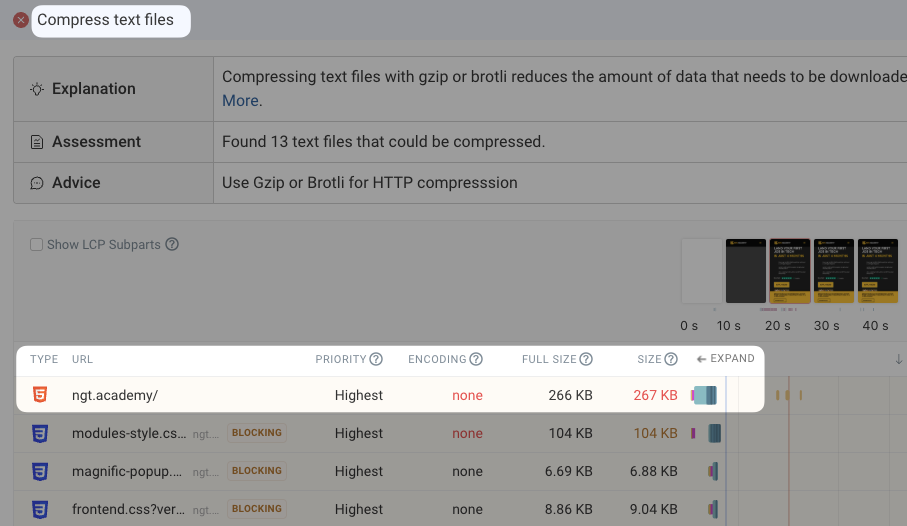The image size is (907, 526).
Task: Click the Explanation lightbulb icon
Action: point(36,89)
